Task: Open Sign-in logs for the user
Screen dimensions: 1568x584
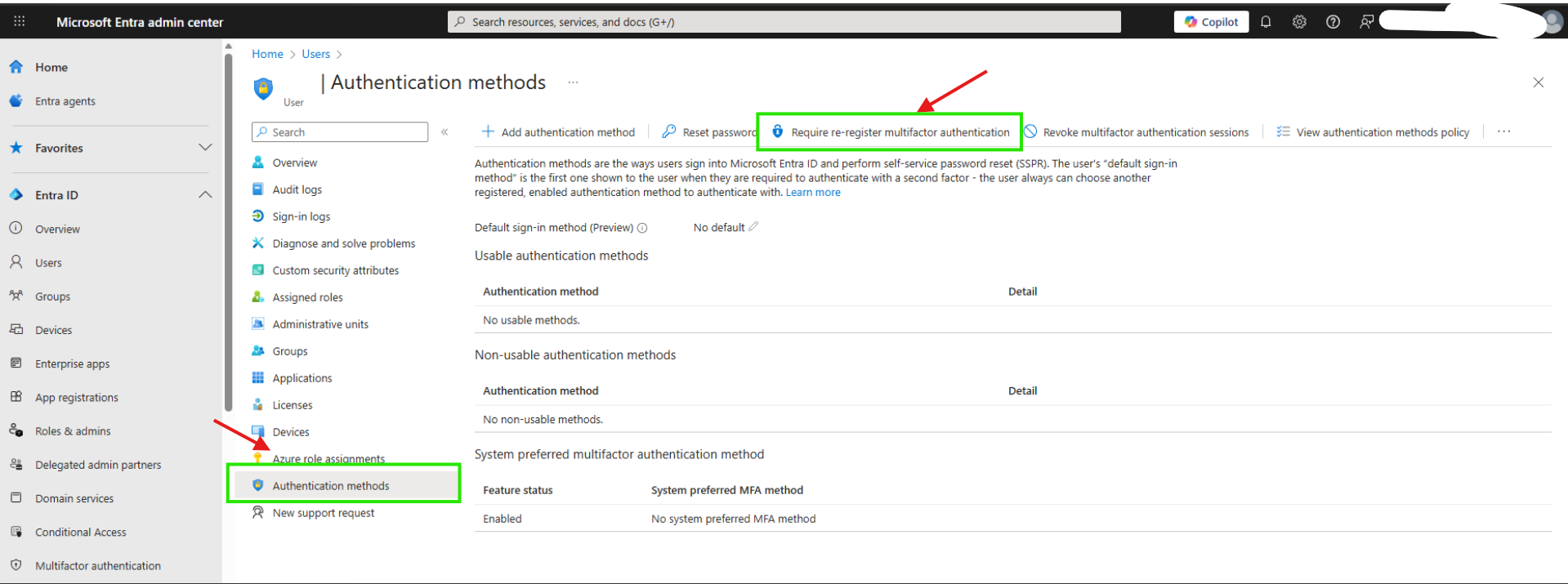Action: pyautogui.click(x=301, y=216)
